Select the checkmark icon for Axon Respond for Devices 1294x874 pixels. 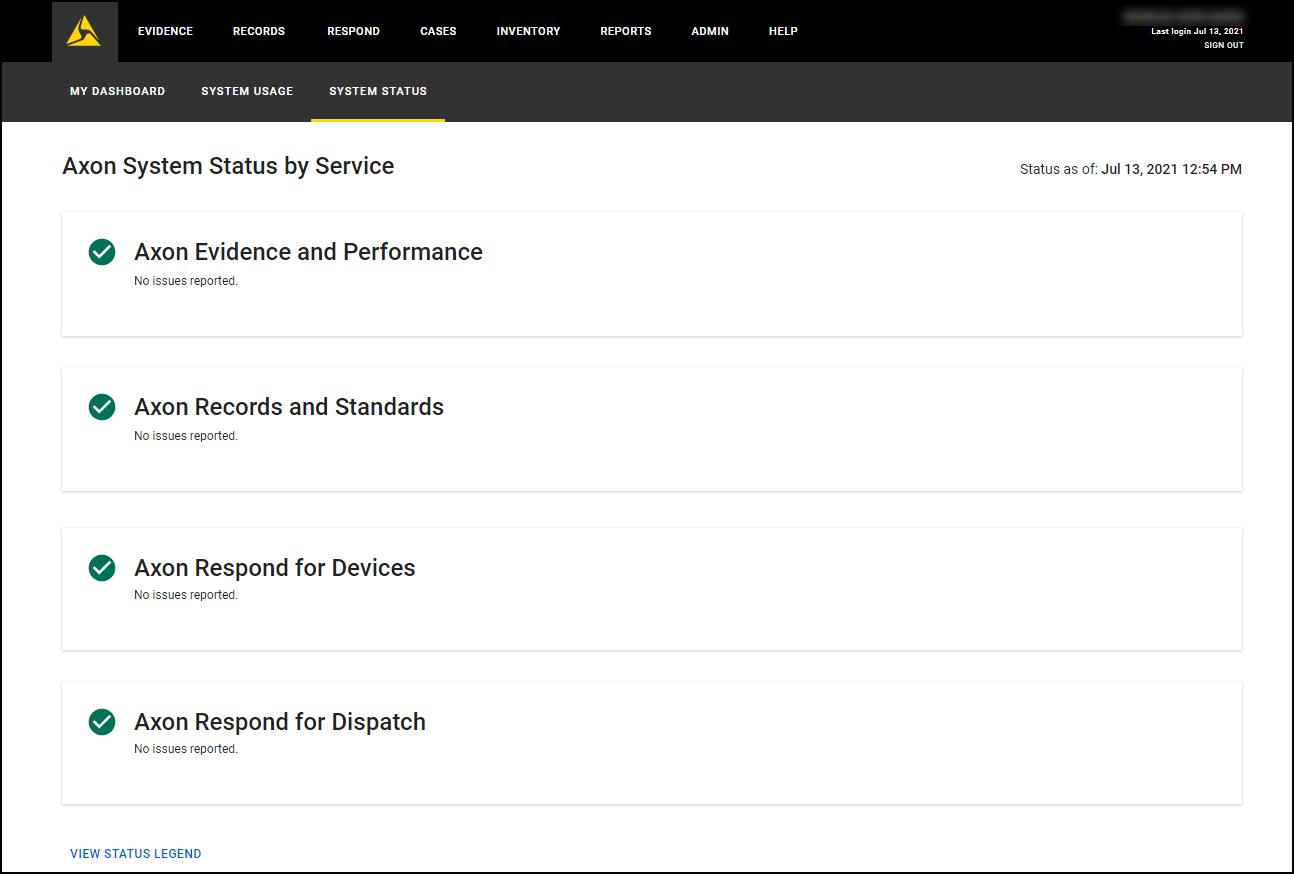pos(101,567)
